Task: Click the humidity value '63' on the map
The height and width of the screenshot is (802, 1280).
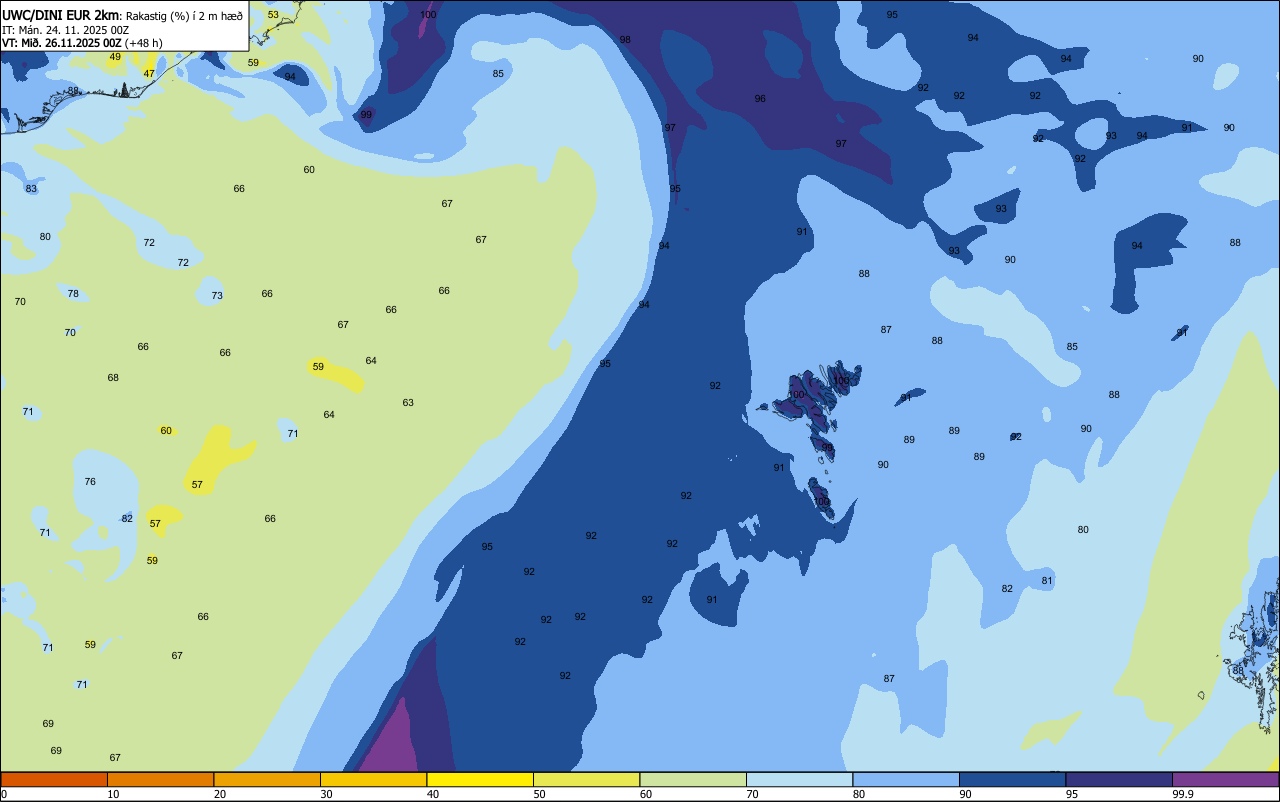Action: pyautogui.click(x=408, y=403)
